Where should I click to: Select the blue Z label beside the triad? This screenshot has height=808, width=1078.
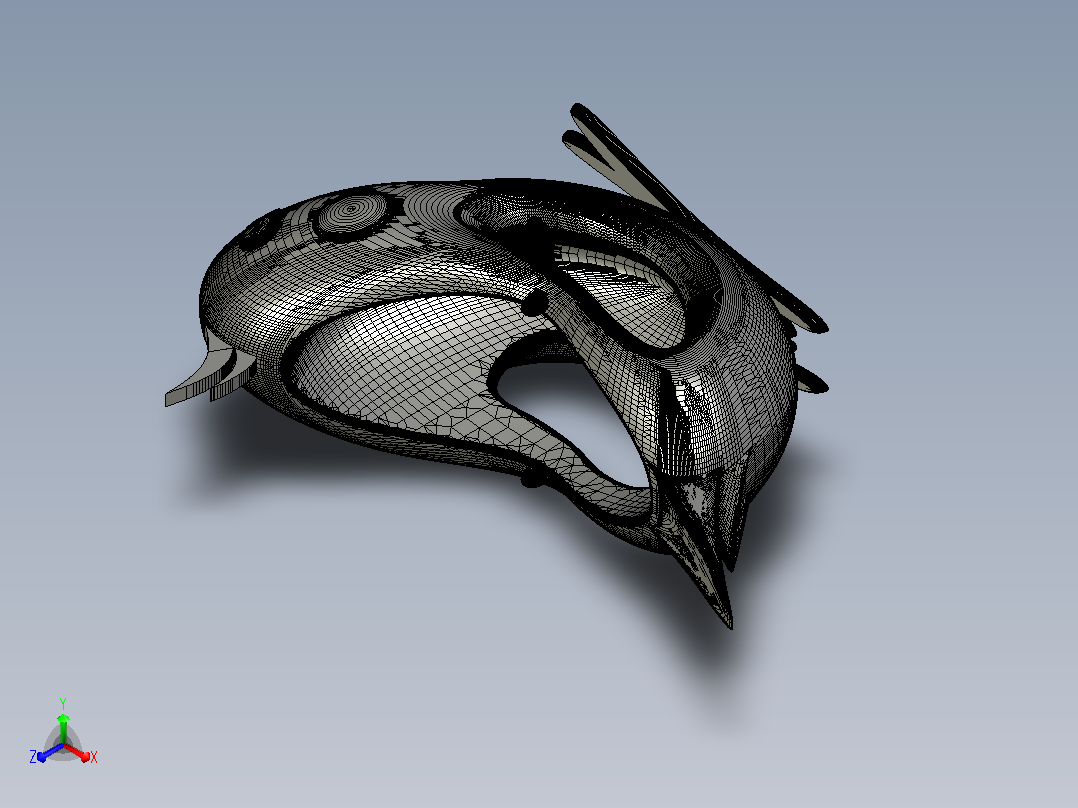(32, 757)
